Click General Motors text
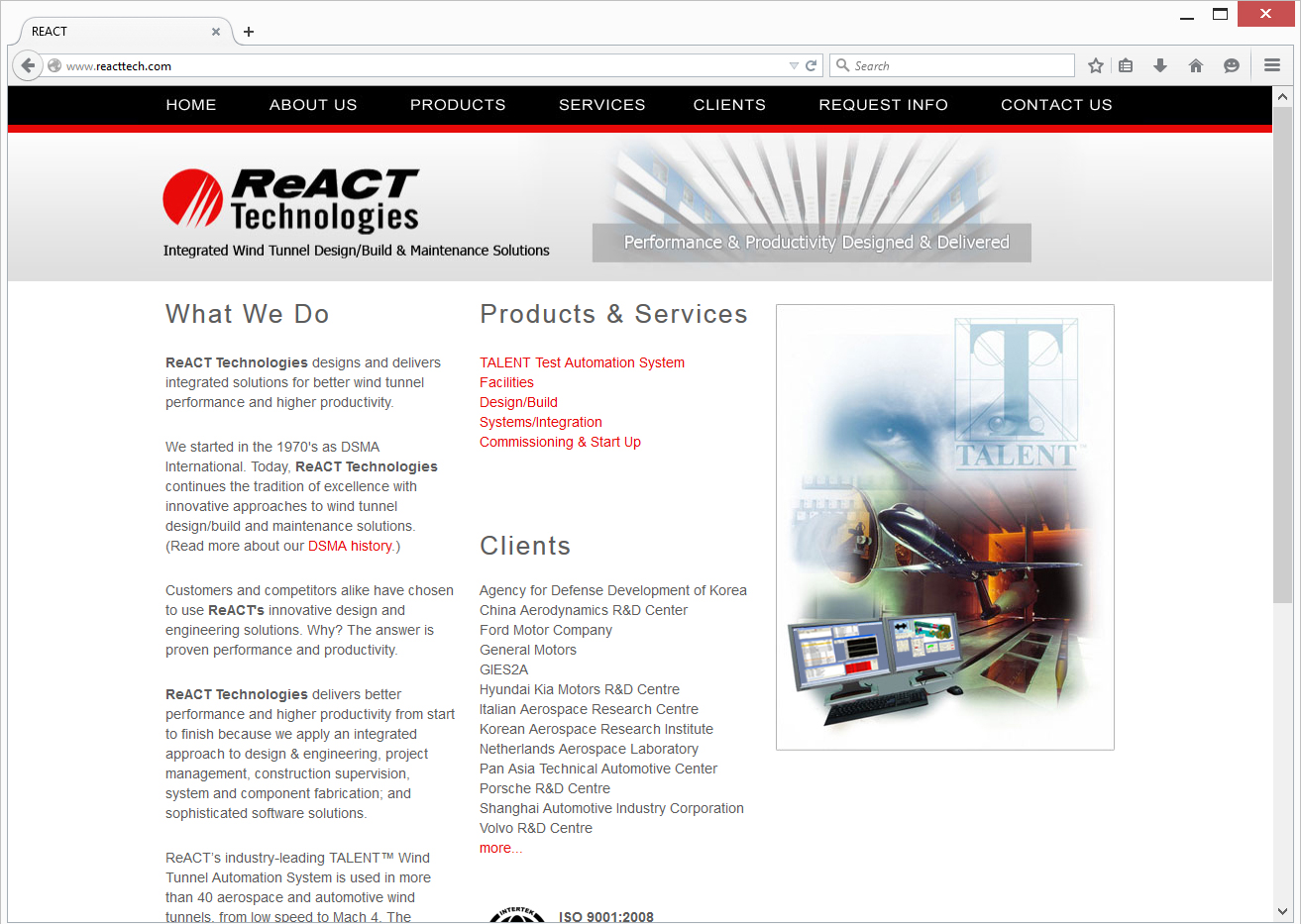Screen dimensions: 1301x924 [528, 650]
